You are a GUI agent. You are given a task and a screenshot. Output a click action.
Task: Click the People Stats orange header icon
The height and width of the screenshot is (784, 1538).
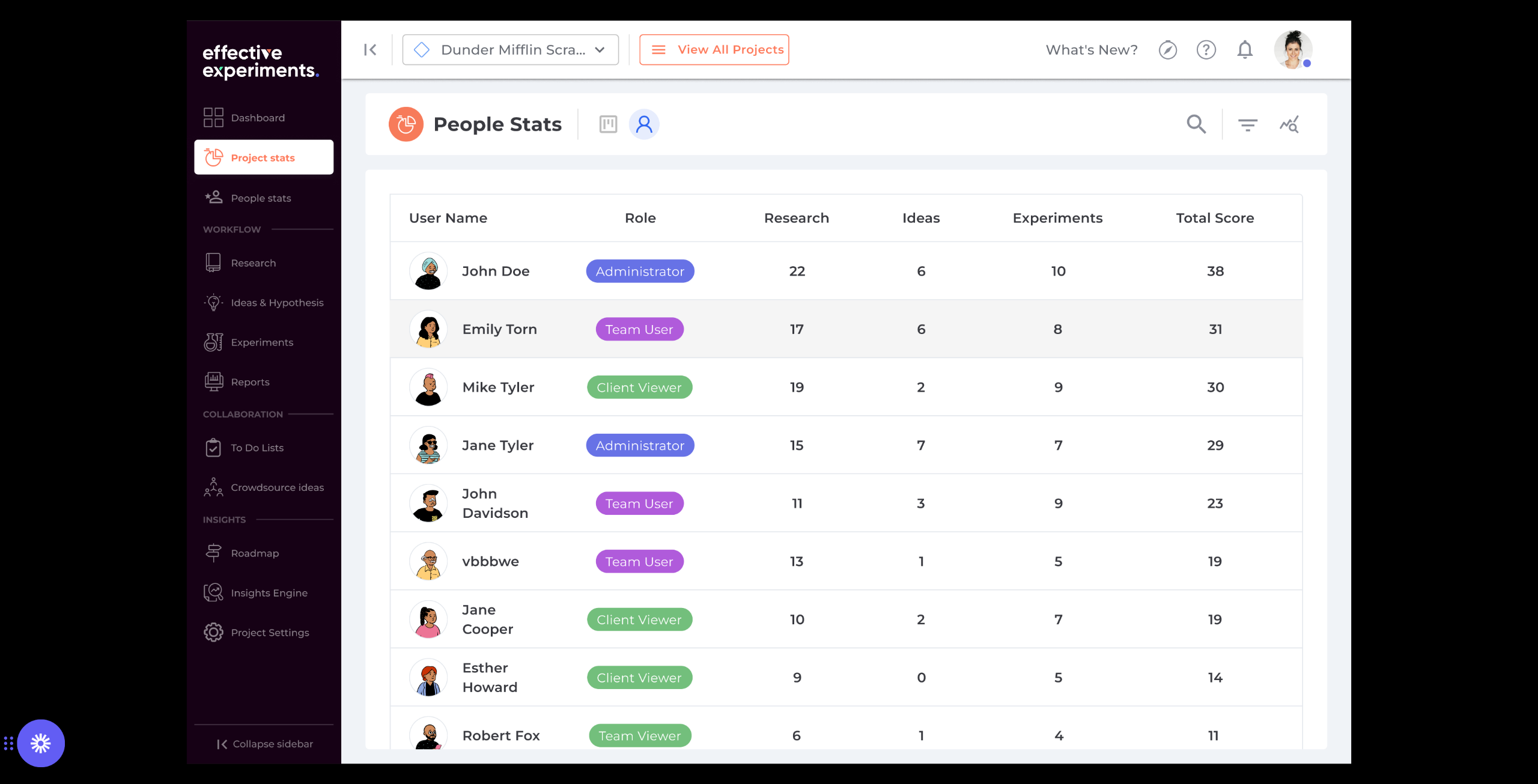[406, 124]
